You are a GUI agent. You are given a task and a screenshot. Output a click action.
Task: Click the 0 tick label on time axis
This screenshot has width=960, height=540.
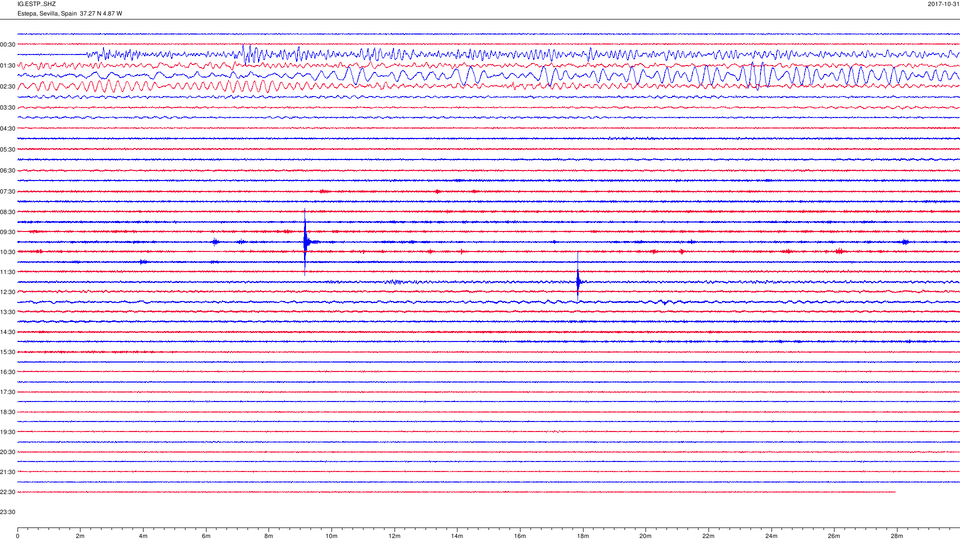[17, 536]
